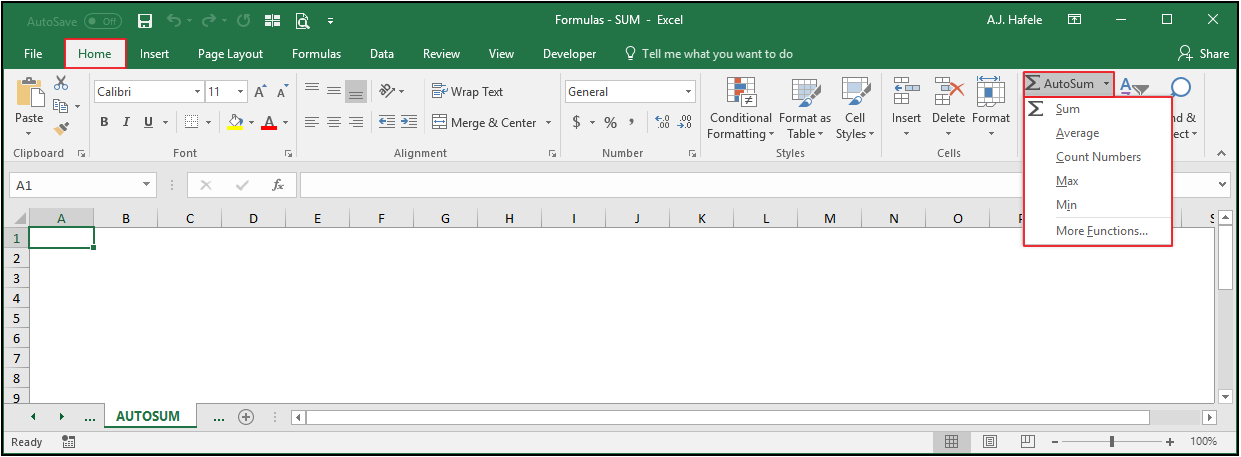Open the General number format dropdown

689,92
